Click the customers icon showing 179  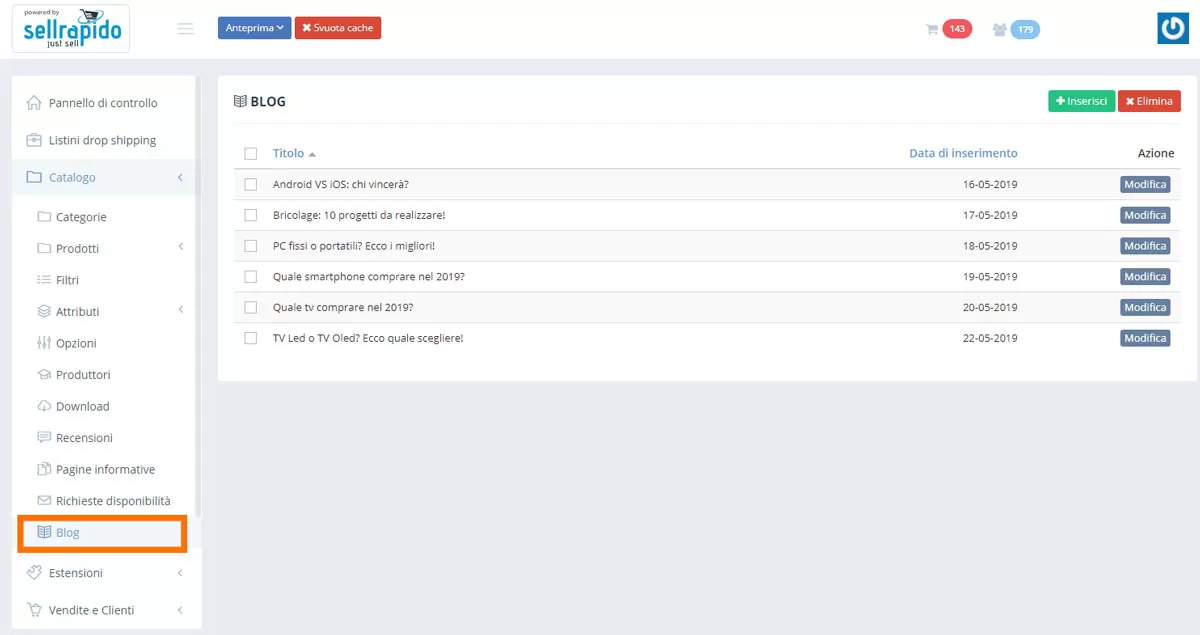(x=1015, y=28)
